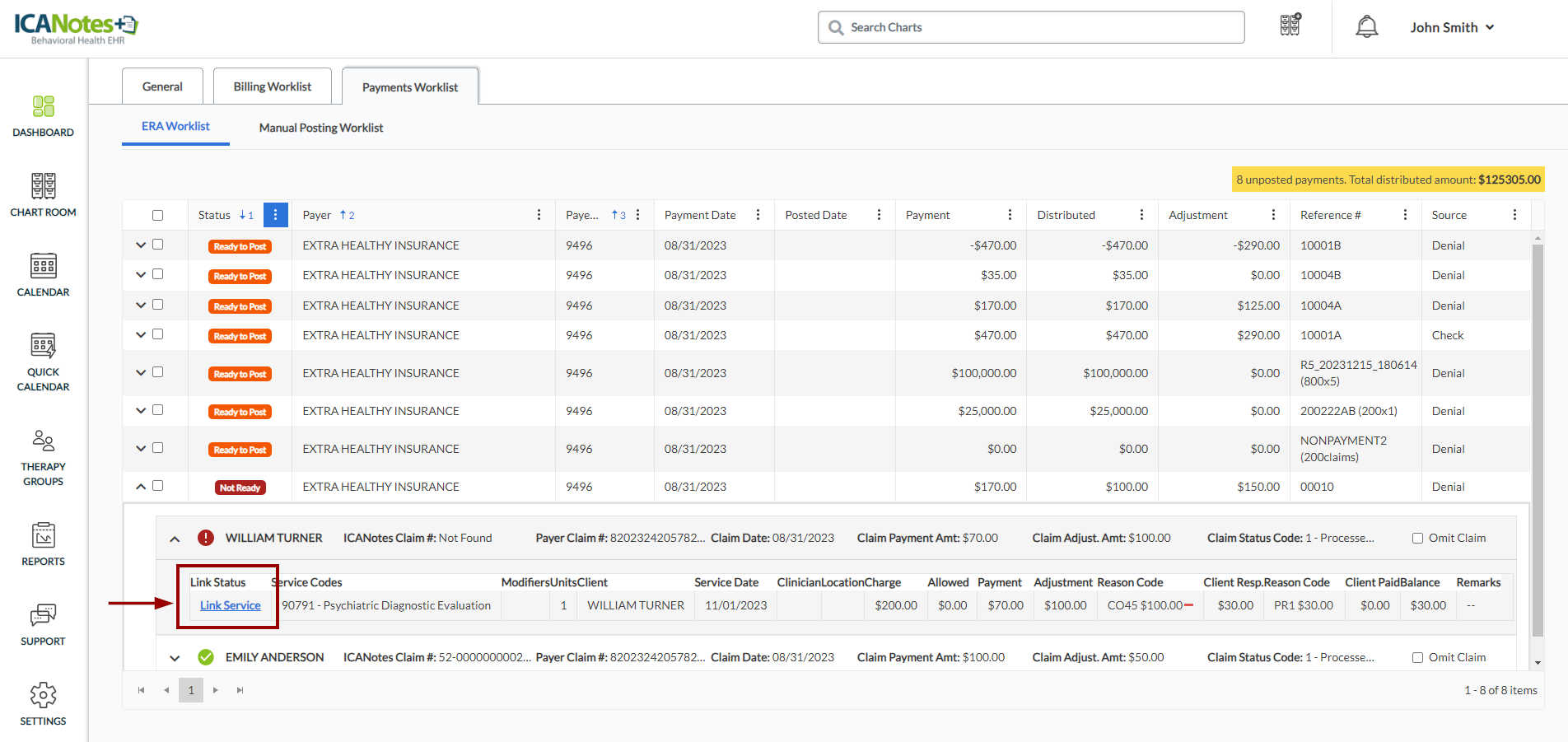
Task: Go to the previous page arrow
Action: 166,690
